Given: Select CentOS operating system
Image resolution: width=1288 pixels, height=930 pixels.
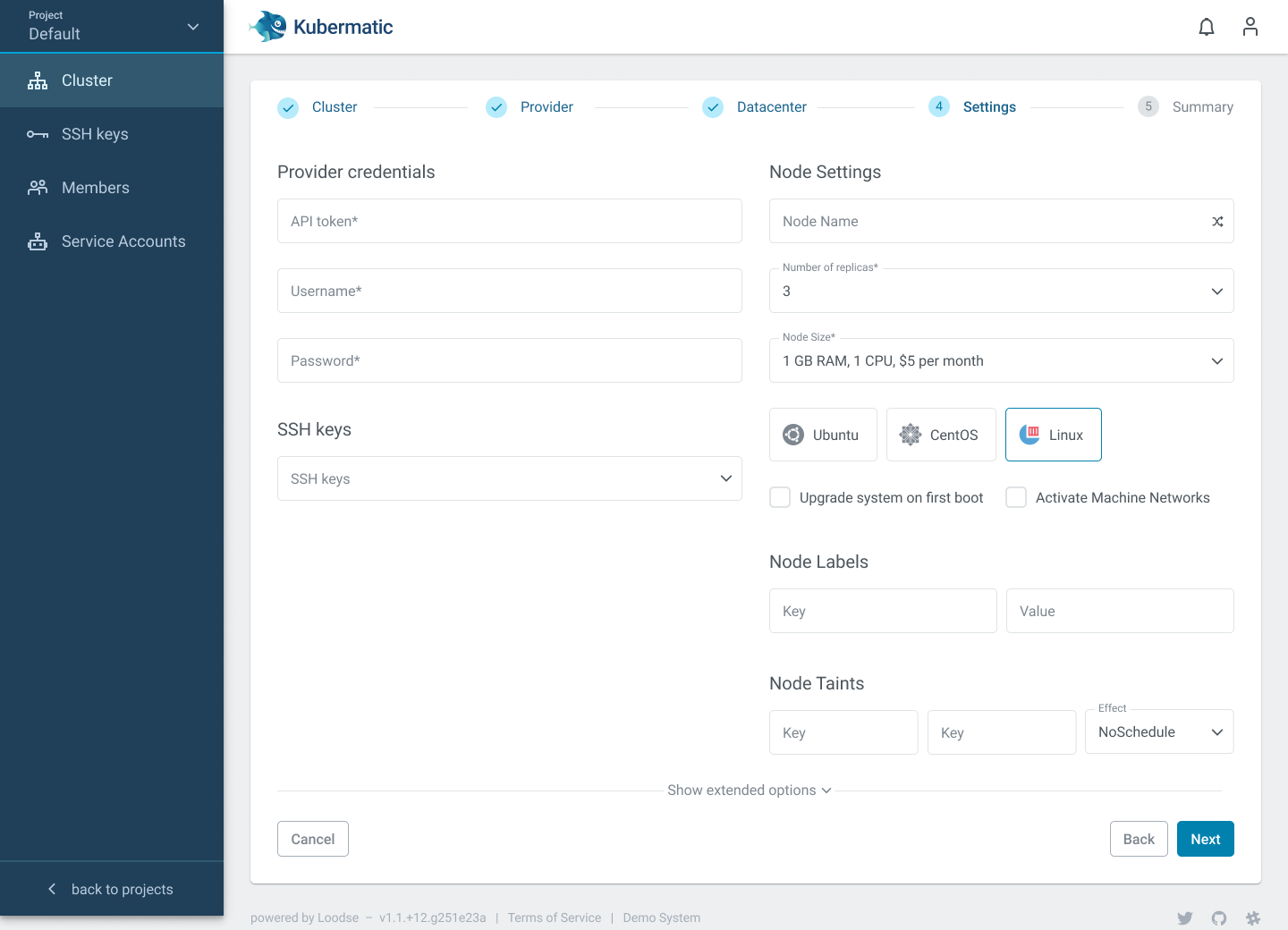Looking at the screenshot, I should click(x=941, y=435).
